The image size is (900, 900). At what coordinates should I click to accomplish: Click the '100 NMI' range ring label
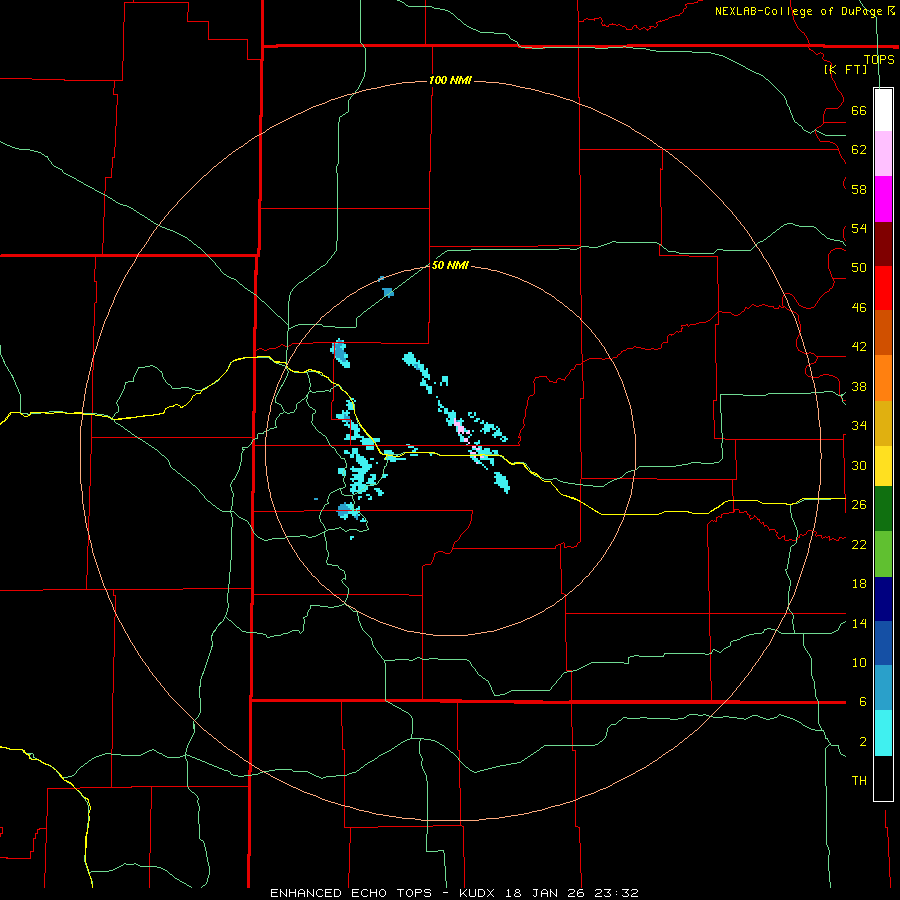pos(450,80)
